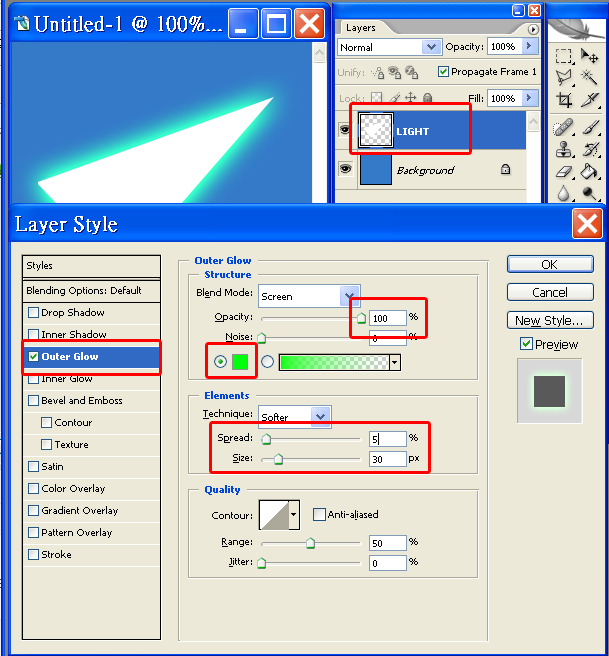Toggle the Preview checkbox
Image resolution: width=609 pixels, height=656 pixels.
526,344
